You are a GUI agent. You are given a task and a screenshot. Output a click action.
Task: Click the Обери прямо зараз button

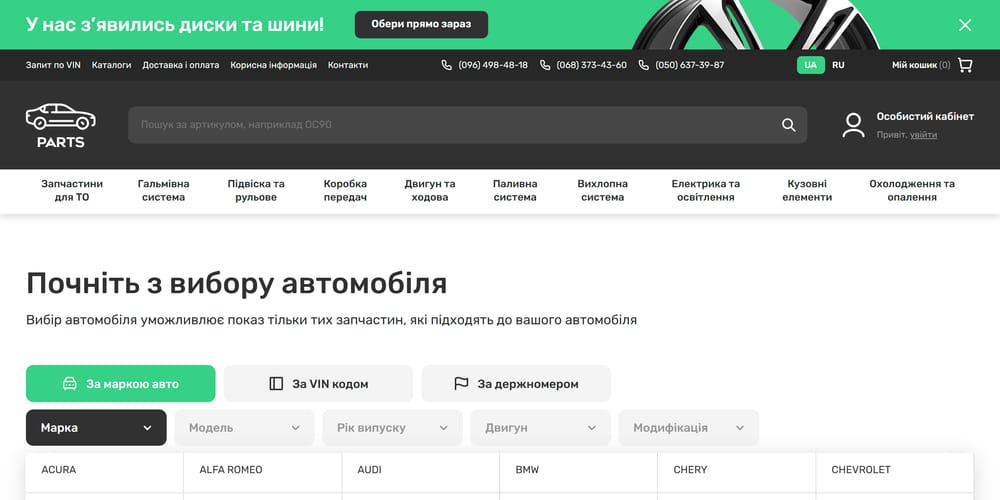tap(421, 24)
